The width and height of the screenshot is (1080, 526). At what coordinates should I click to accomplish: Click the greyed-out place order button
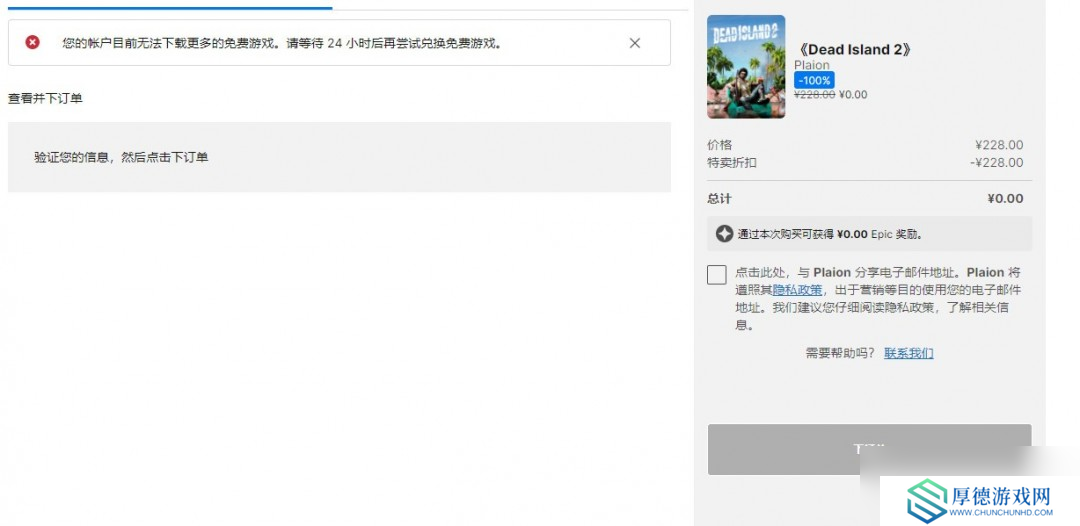(x=869, y=449)
